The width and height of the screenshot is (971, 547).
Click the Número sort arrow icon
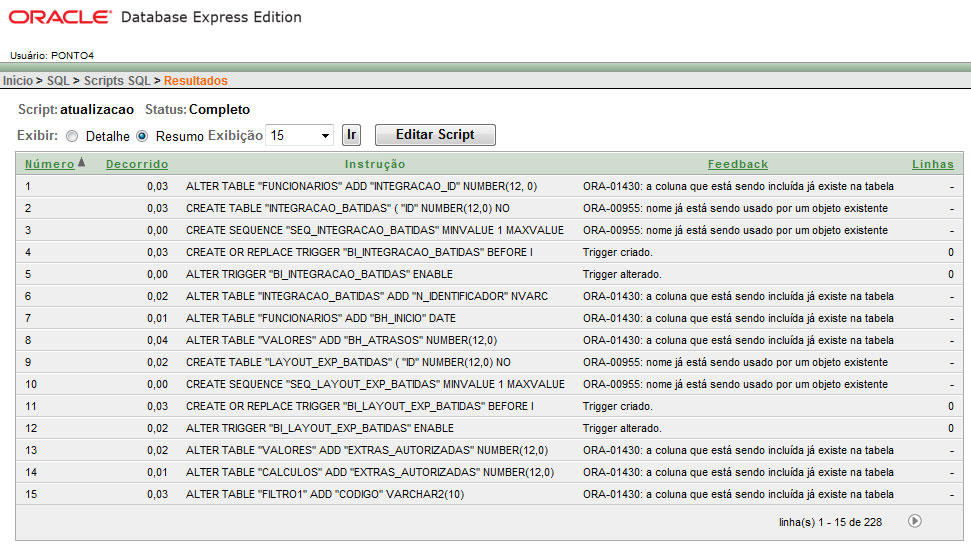[82, 163]
